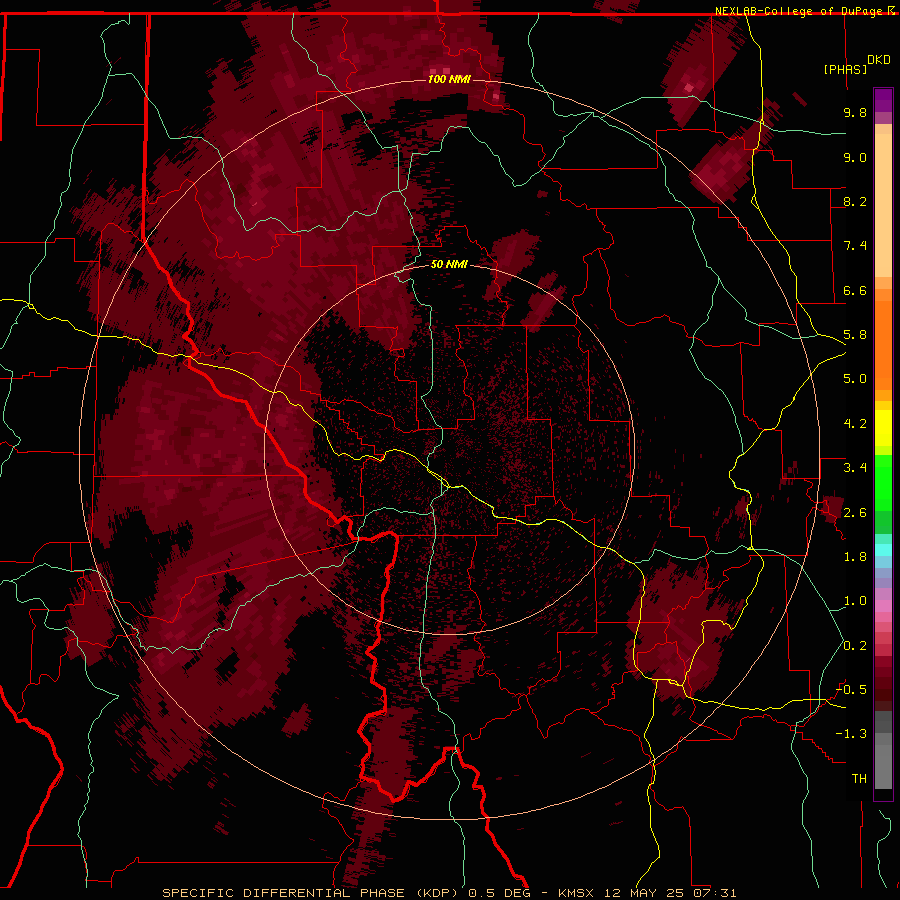900x900 pixels.
Task: Pick the peach segment of the color bar
Action: pyautogui.click(x=883, y=201)
